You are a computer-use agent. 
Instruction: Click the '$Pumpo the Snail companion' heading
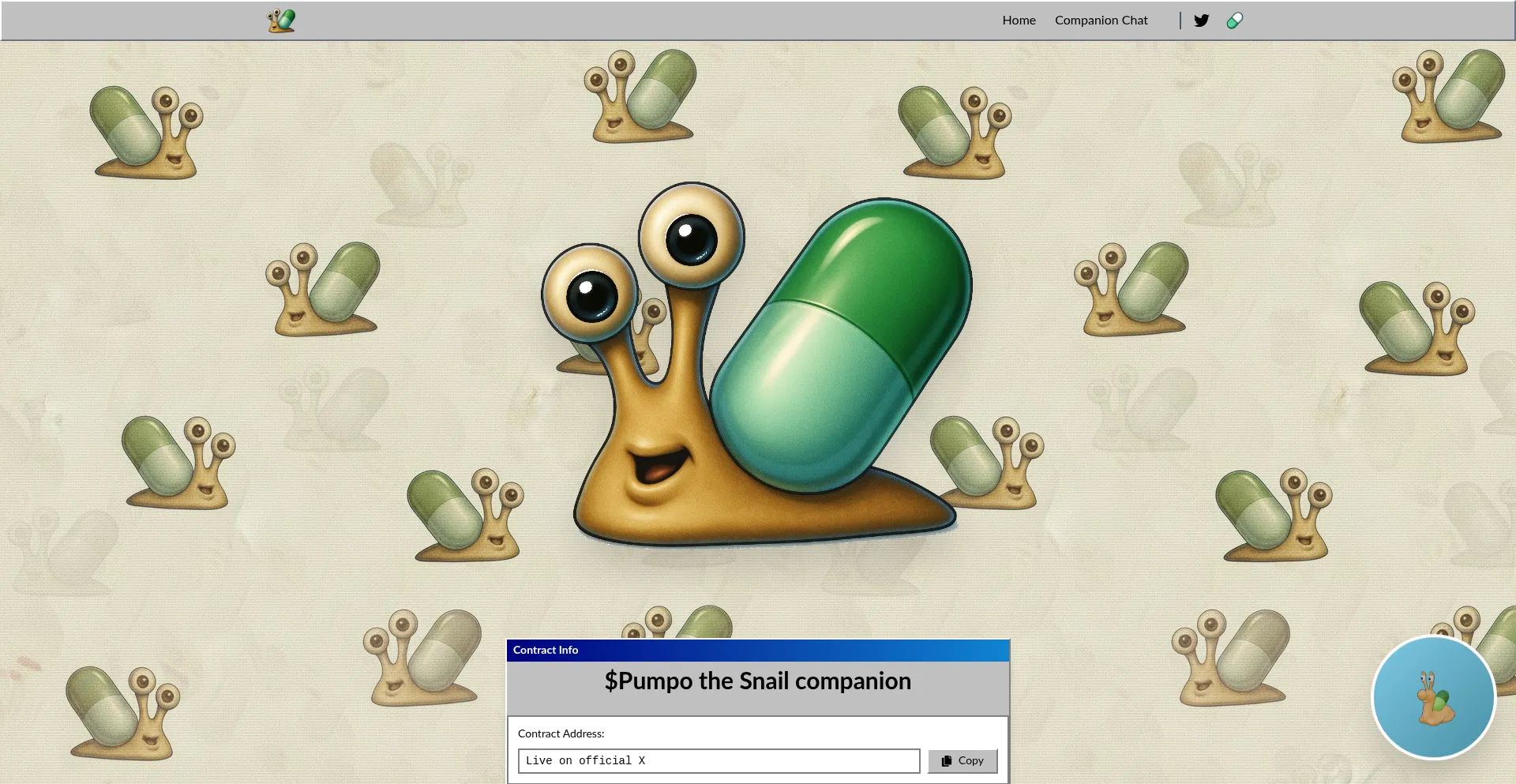coord(757,681)
